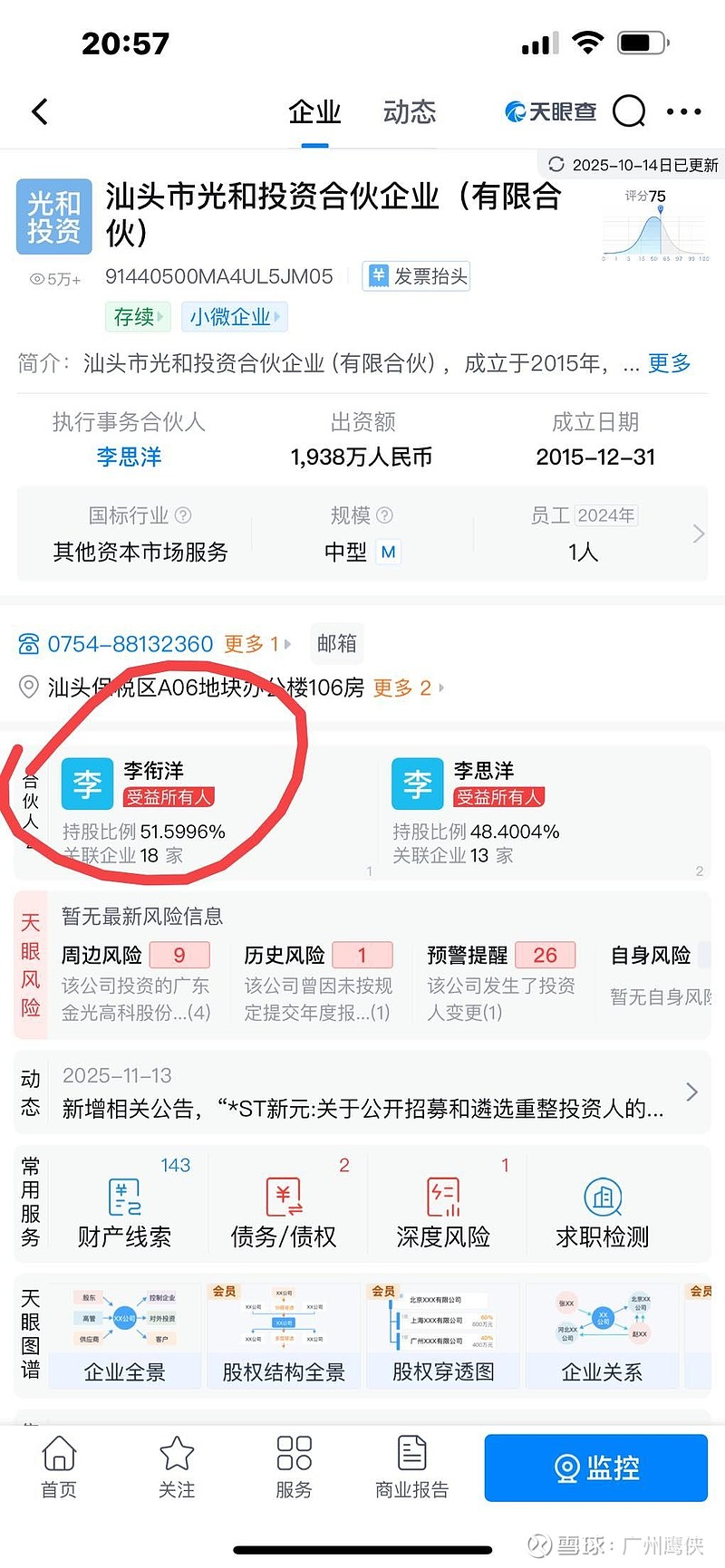This screenshot has width=725, height=1568.
Task: Tap the 规模 help icon
Action: coord(384,515)
